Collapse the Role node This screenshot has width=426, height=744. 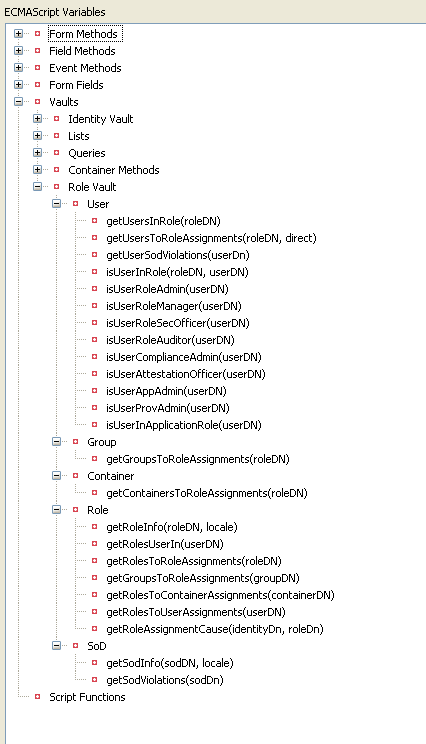(x=56, y=510)
